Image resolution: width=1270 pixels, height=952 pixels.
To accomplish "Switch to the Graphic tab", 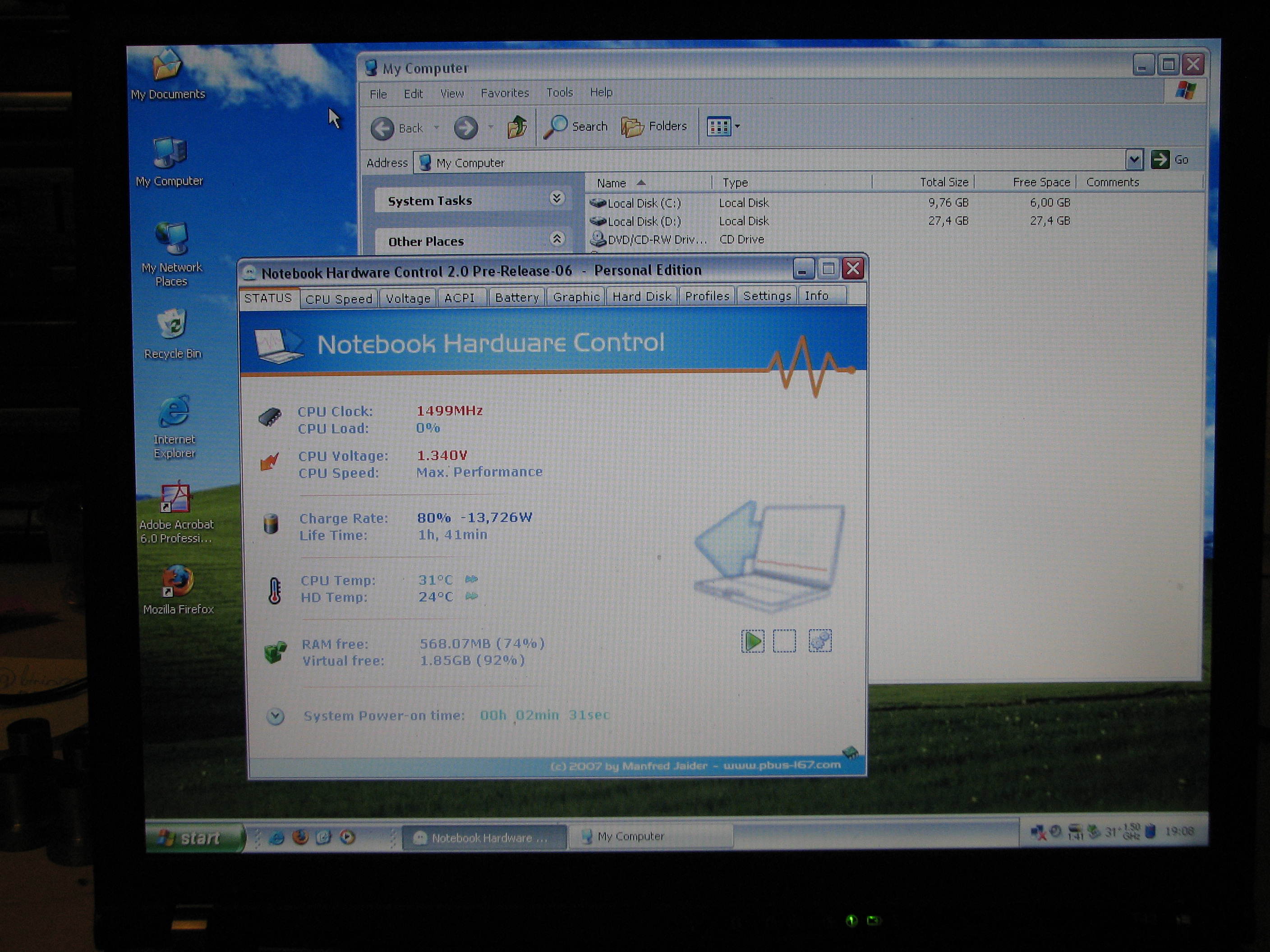I will point(576,297).
